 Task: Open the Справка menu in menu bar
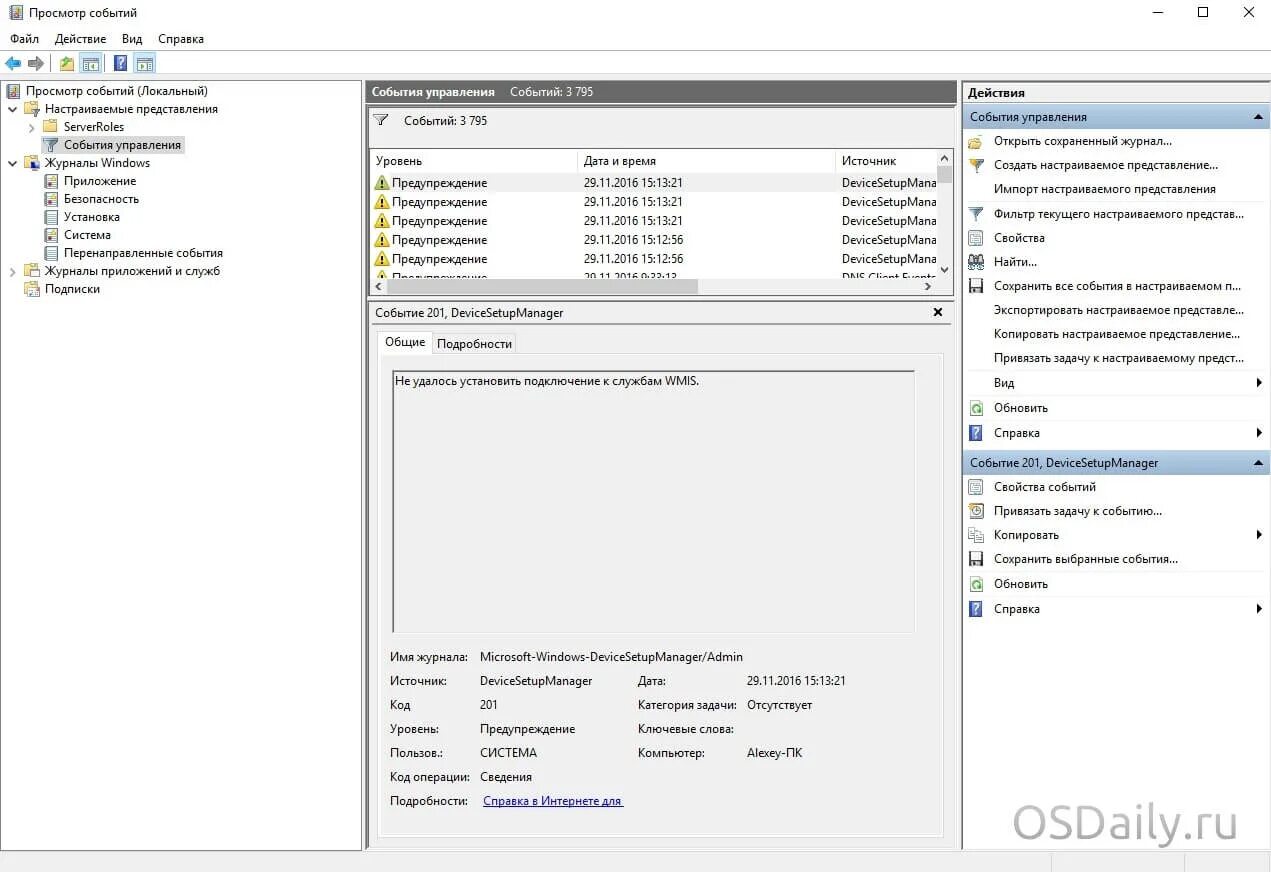click(x=181, y=39)
